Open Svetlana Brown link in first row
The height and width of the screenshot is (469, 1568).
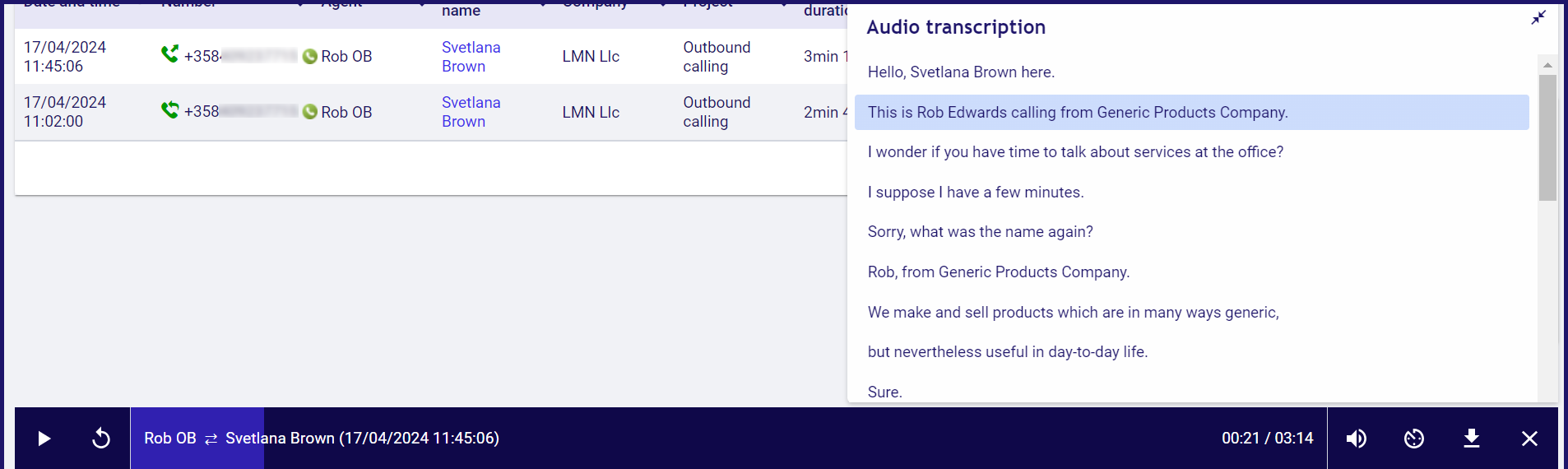(471, 57)
